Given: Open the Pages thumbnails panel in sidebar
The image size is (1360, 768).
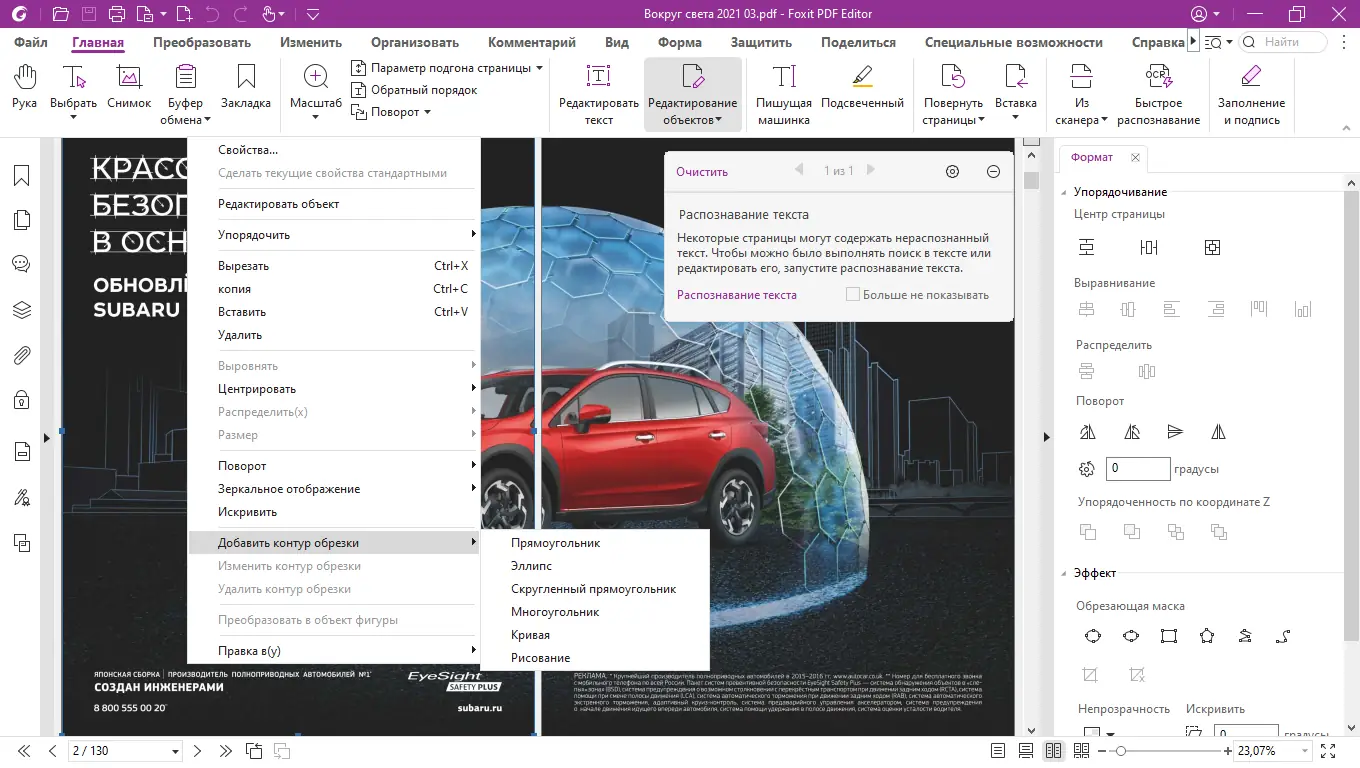Looking at the screenshot, I should pyautogui.click(x=21, y=221).
